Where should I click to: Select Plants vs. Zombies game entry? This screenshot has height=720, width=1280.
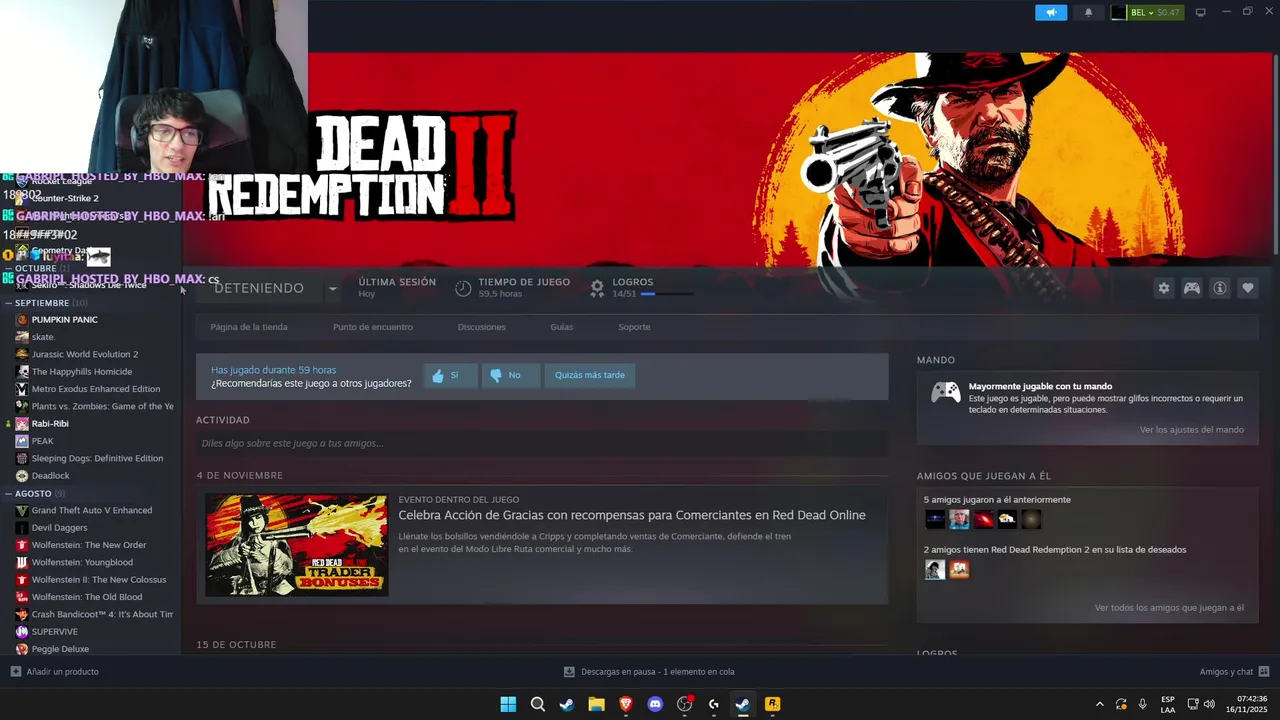click(102, 406)
